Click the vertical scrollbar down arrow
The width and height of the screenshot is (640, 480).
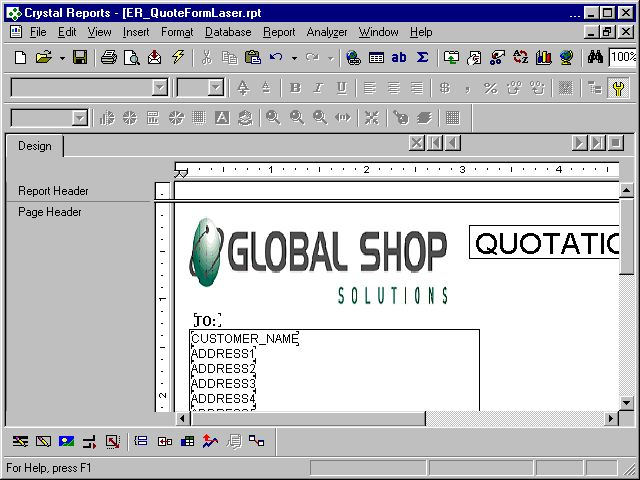627,403
